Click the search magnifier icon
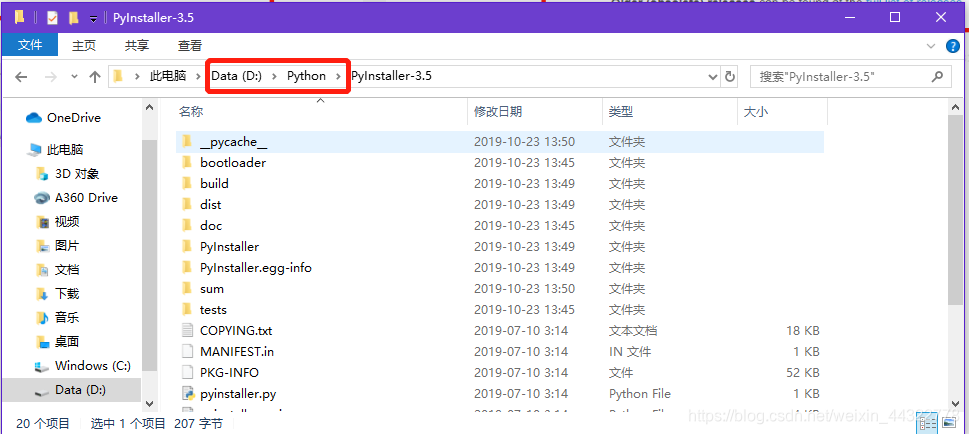969x434 pixels. [x=937, y=77]
